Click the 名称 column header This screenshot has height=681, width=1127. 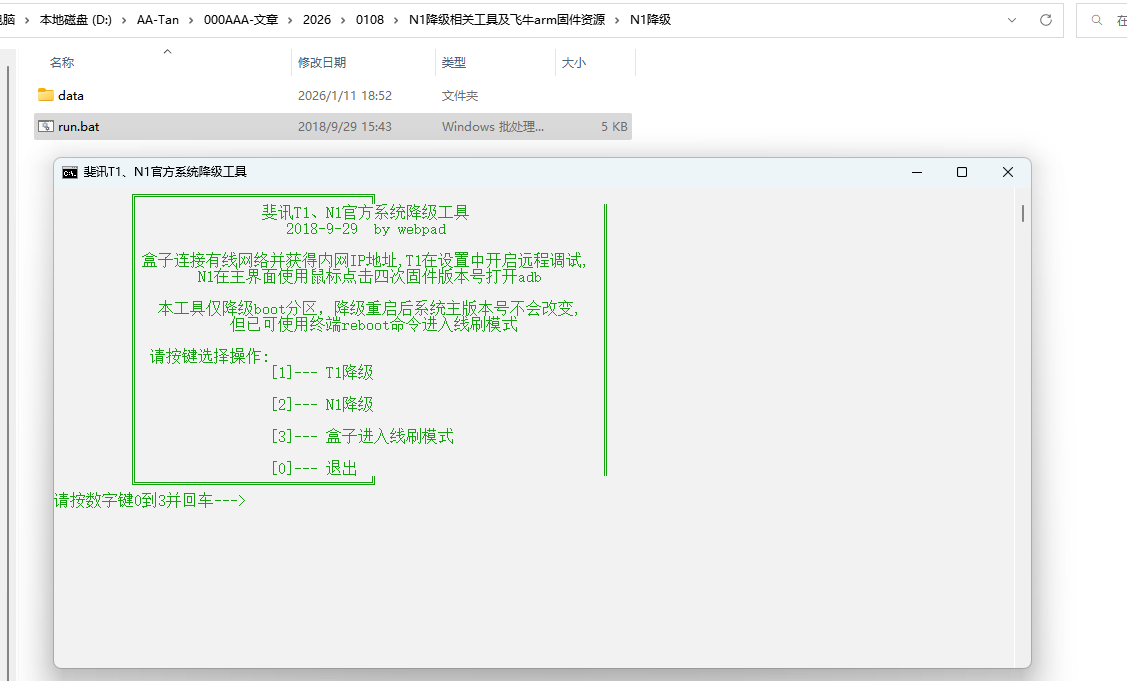(62, 62)
